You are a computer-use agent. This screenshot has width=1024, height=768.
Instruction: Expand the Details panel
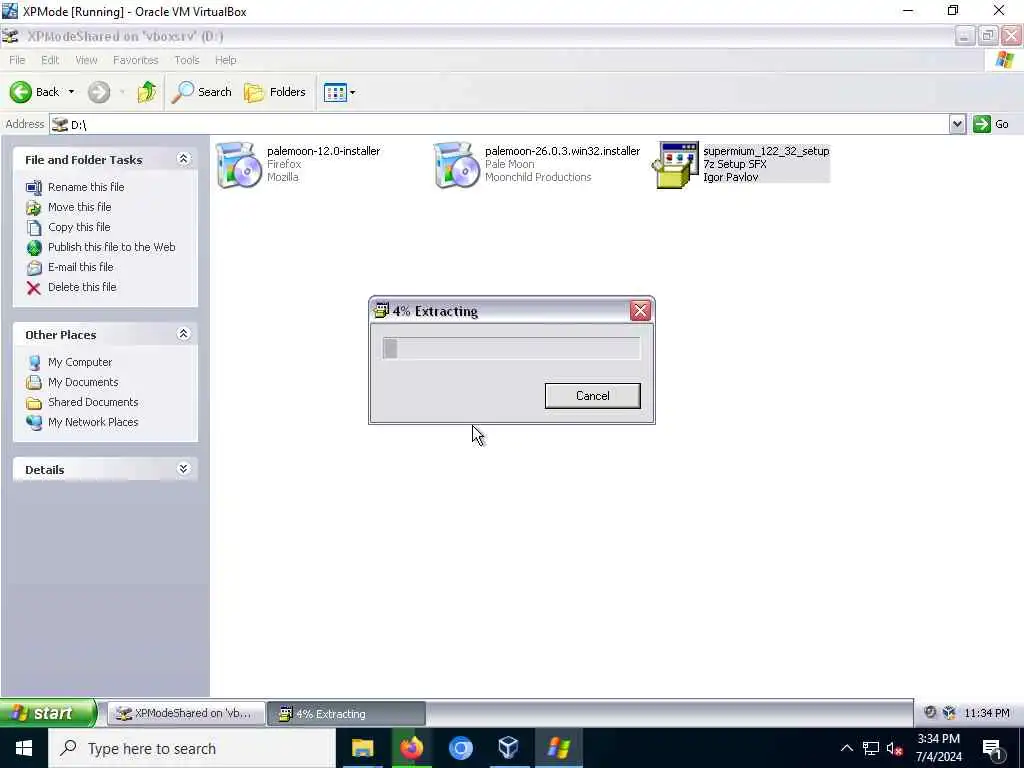tap(184, 469)
